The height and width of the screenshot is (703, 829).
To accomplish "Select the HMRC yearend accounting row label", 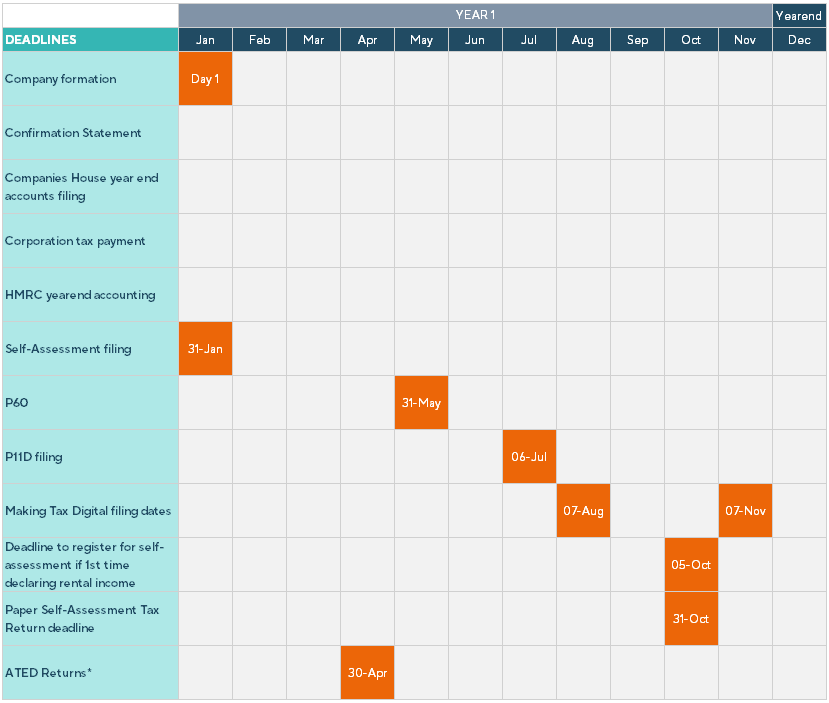I will coord(80,295).
